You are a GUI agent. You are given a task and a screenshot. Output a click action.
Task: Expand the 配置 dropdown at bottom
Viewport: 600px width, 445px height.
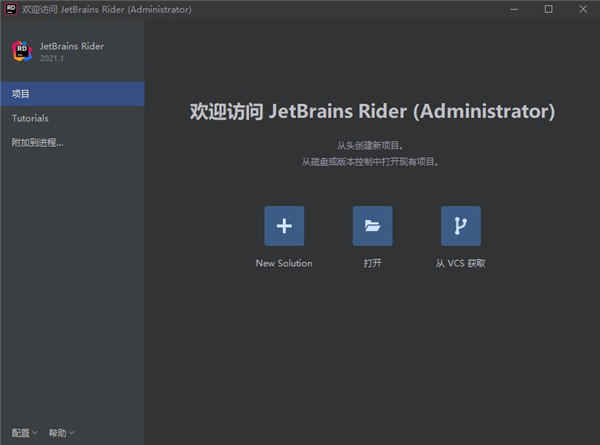tap(24, 433)
